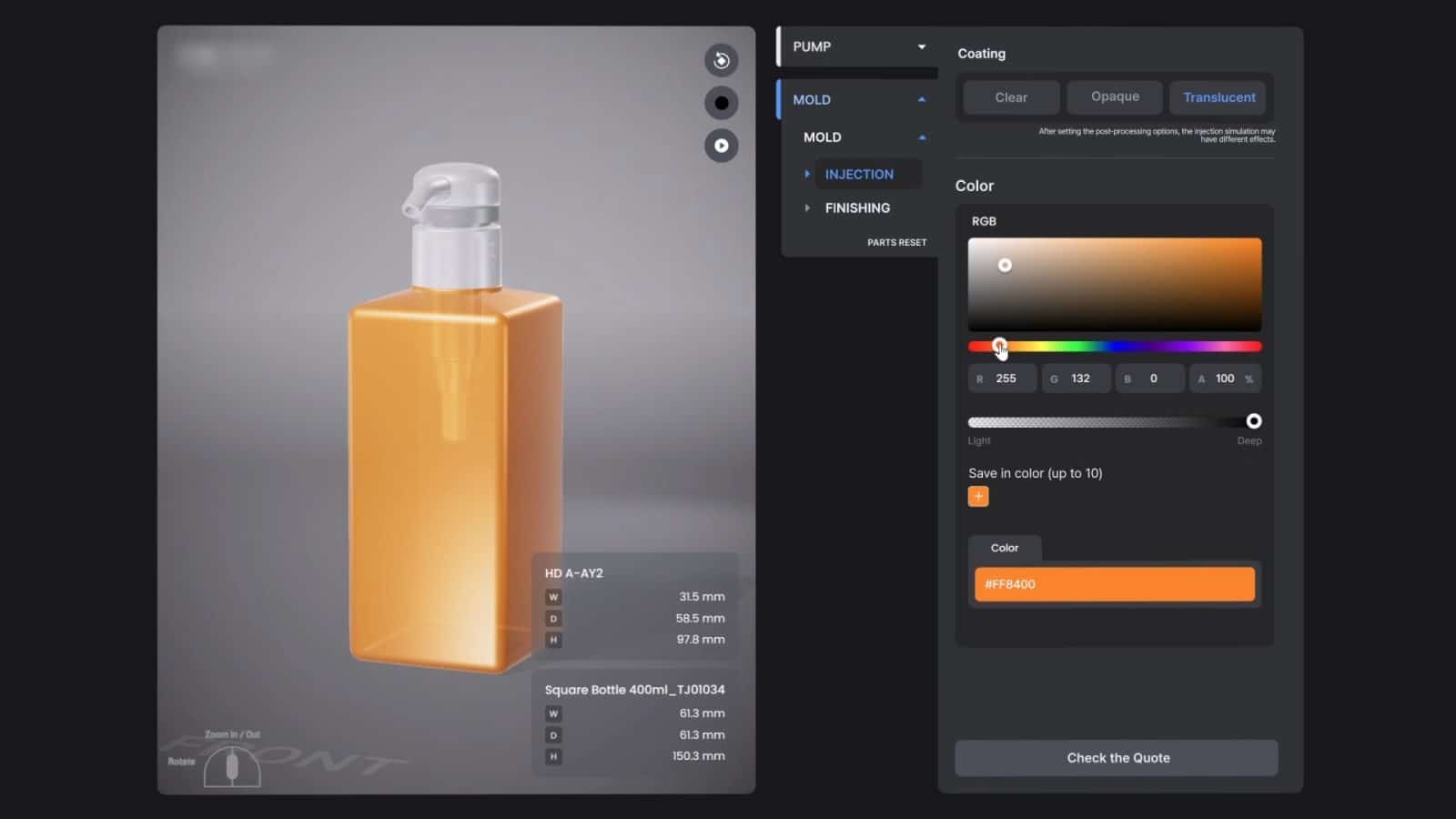Click the R value field
The image size is (1456, 819).
pyautogui.click(x=1003, y=379)
